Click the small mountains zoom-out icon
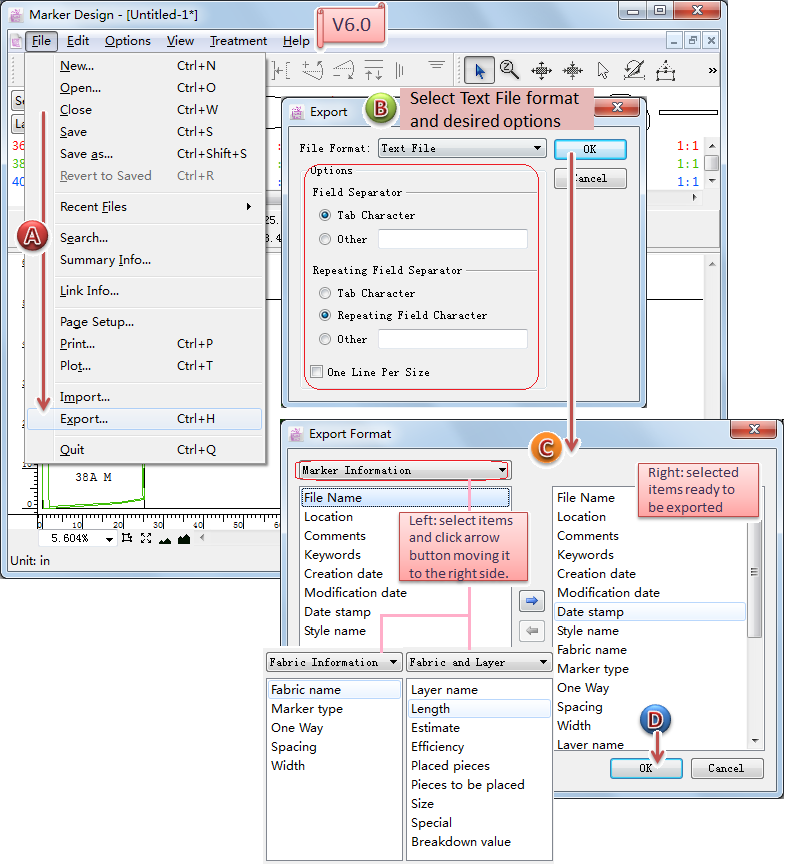This screenshot has height=864, width=789. coord(165,539)
